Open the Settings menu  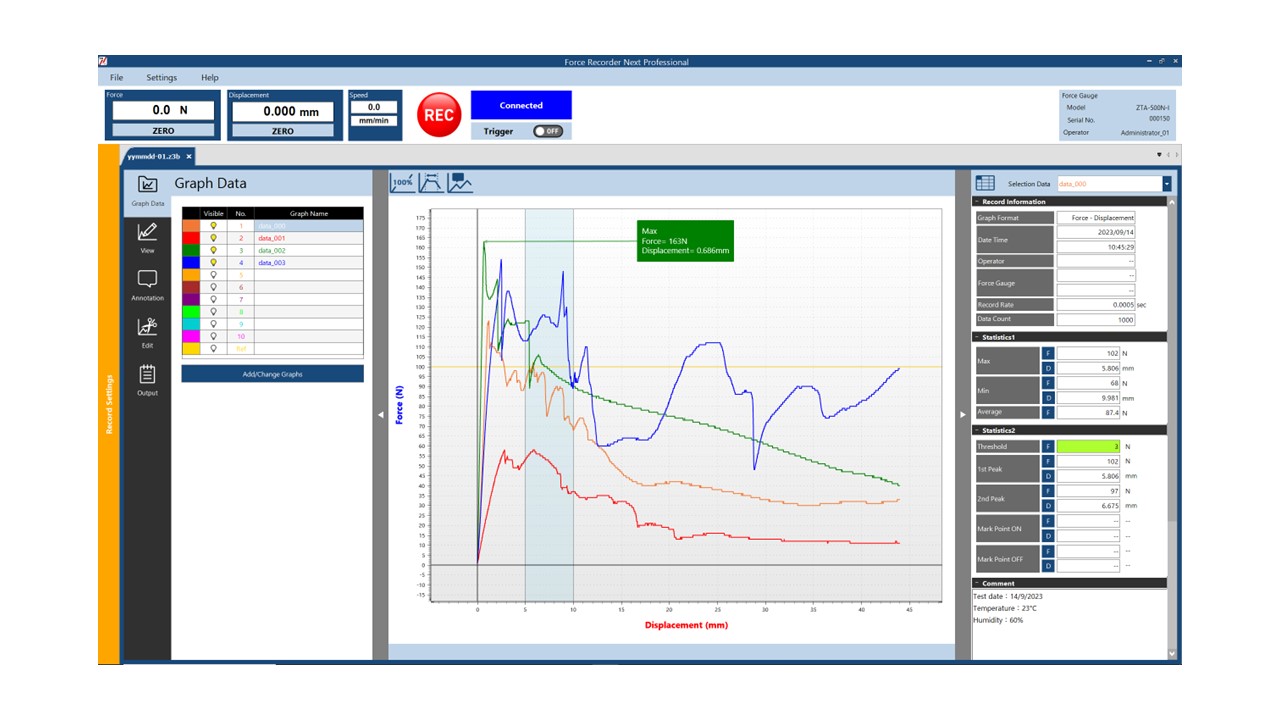coord(161,77)
